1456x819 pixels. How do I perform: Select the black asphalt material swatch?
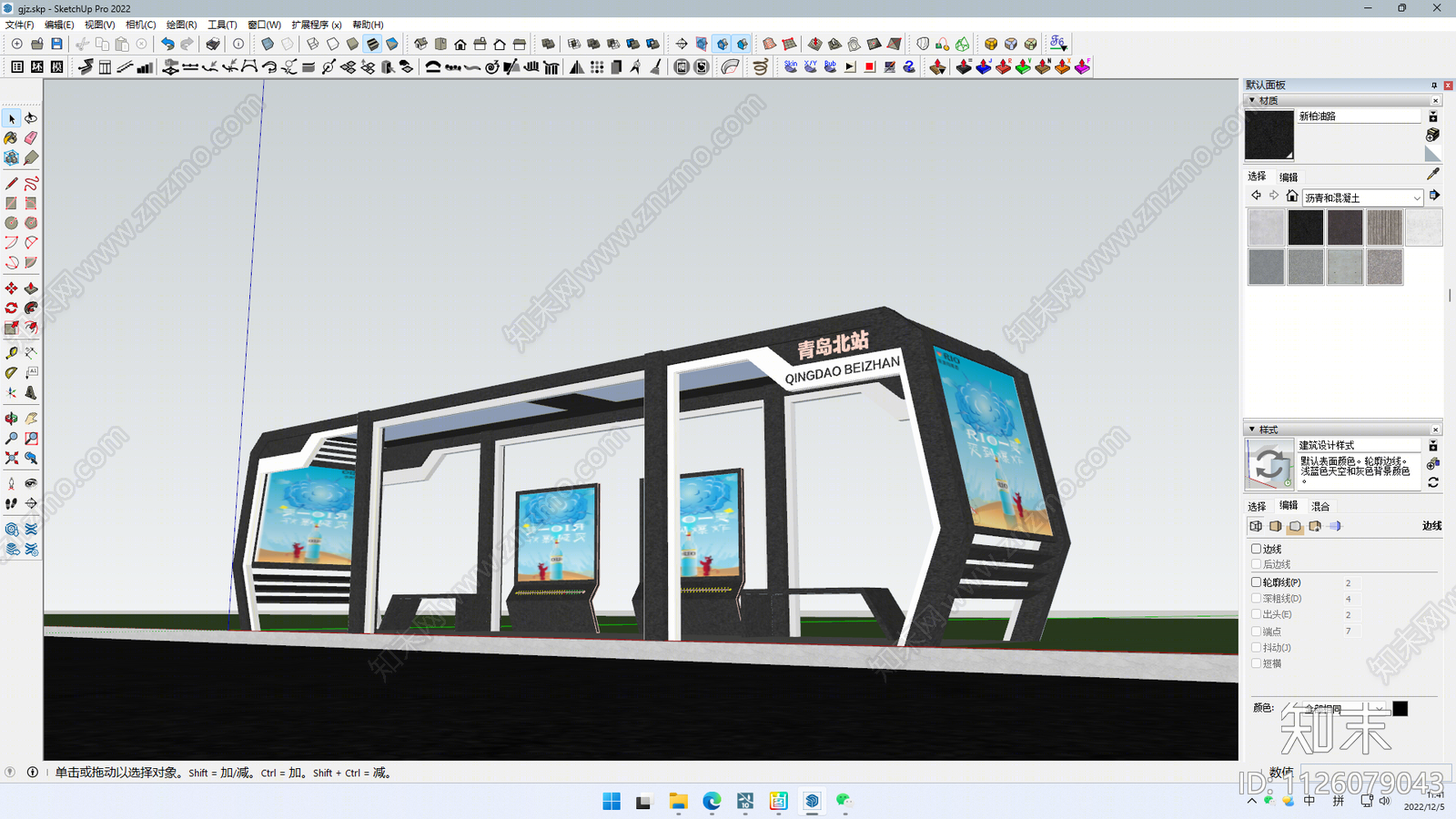click(1305, 227)
